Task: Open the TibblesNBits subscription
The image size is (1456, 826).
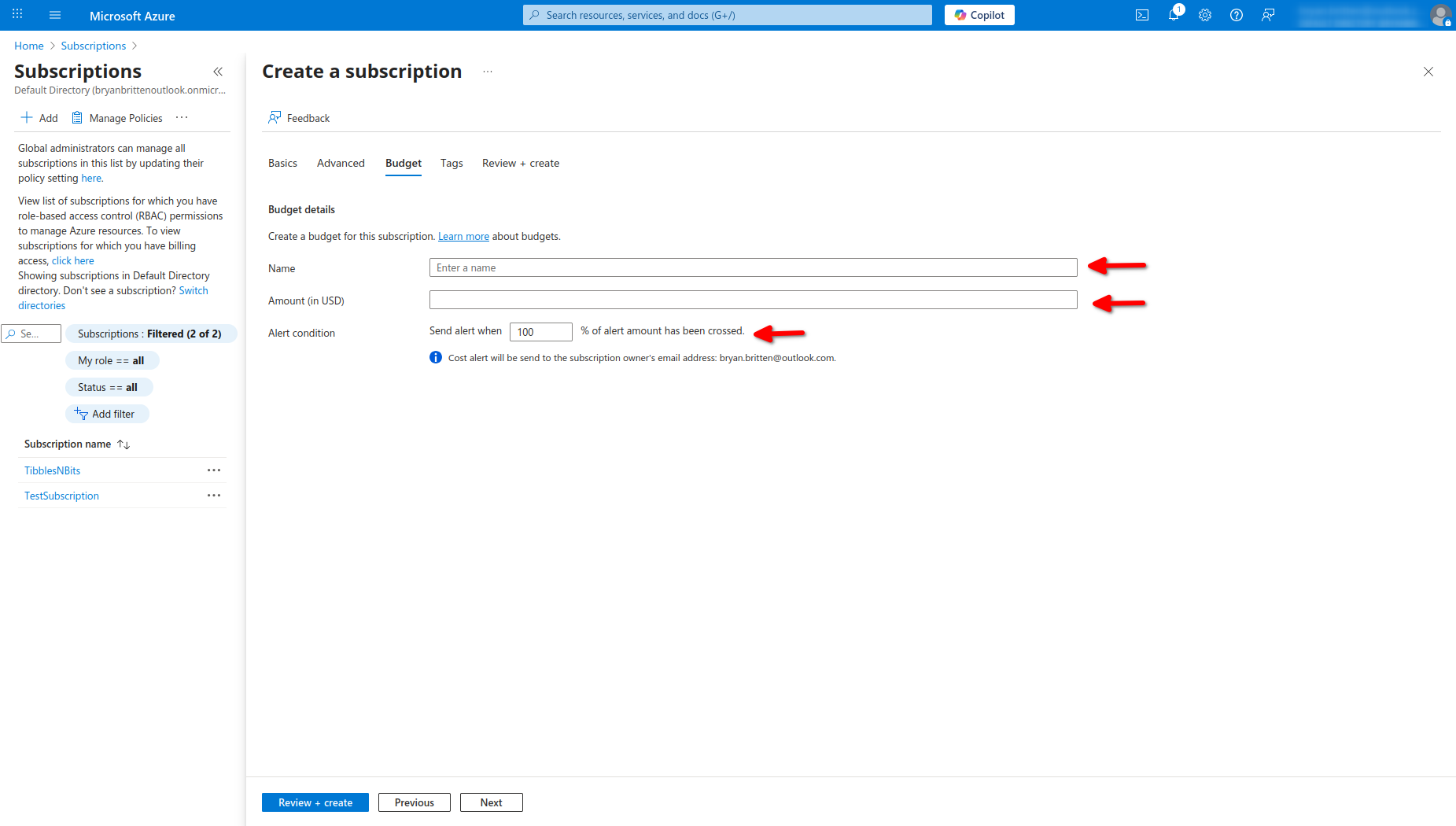Action: pos(53,470)
